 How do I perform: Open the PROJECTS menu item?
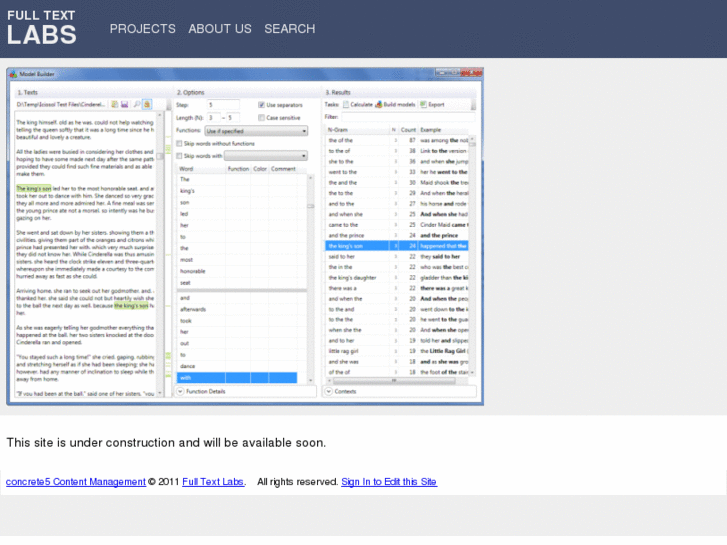pos(142,29)
